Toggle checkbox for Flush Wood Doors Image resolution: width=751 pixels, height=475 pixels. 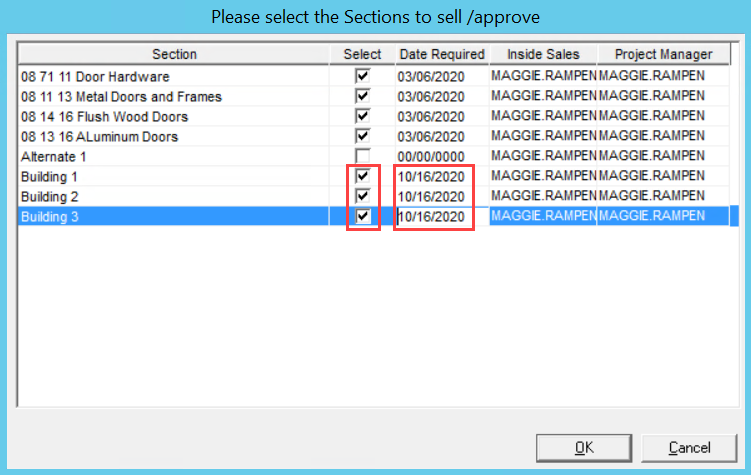363,116
